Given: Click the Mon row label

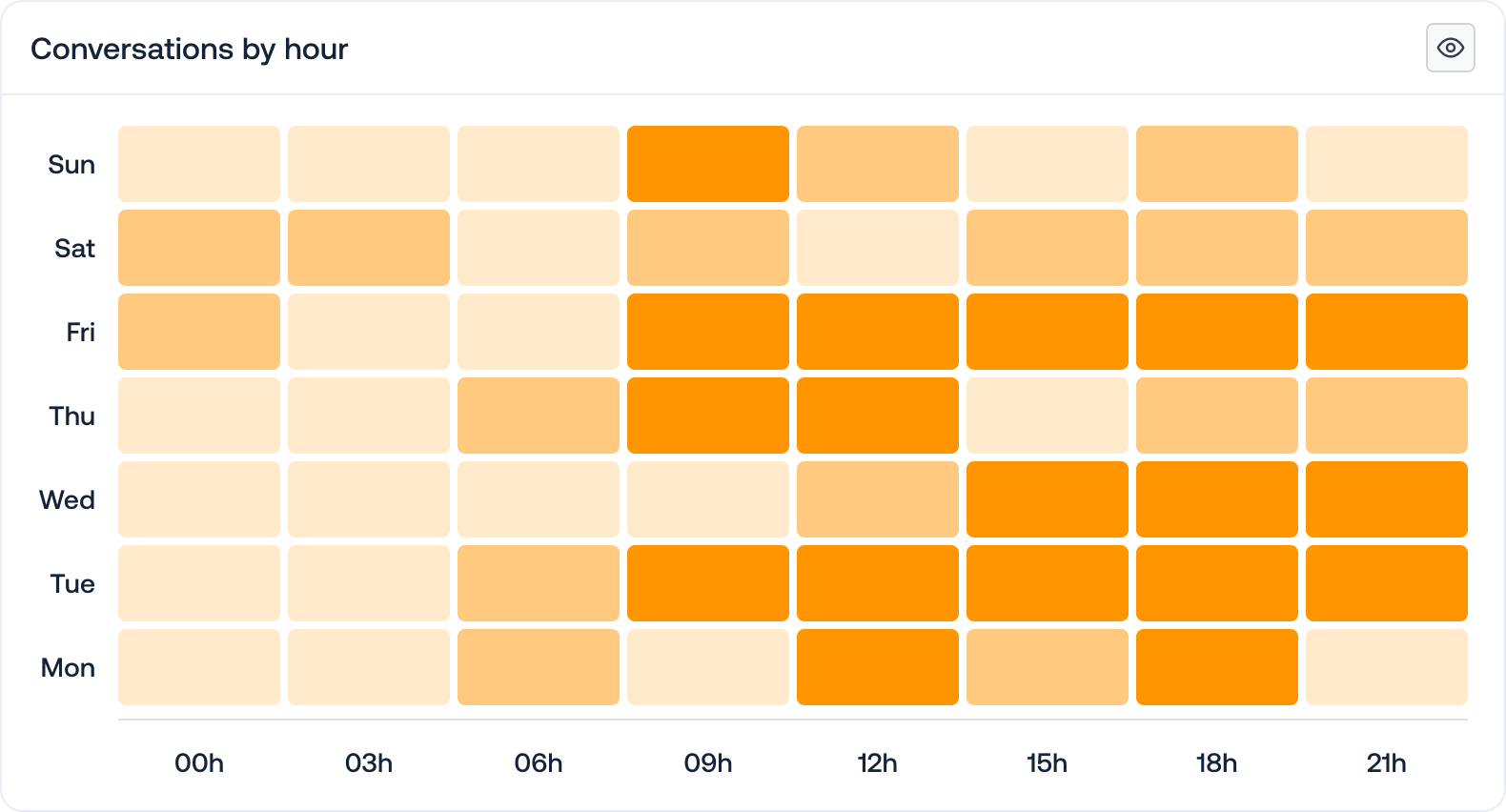Looking at the screenshot, I should (x=68, y=667).
